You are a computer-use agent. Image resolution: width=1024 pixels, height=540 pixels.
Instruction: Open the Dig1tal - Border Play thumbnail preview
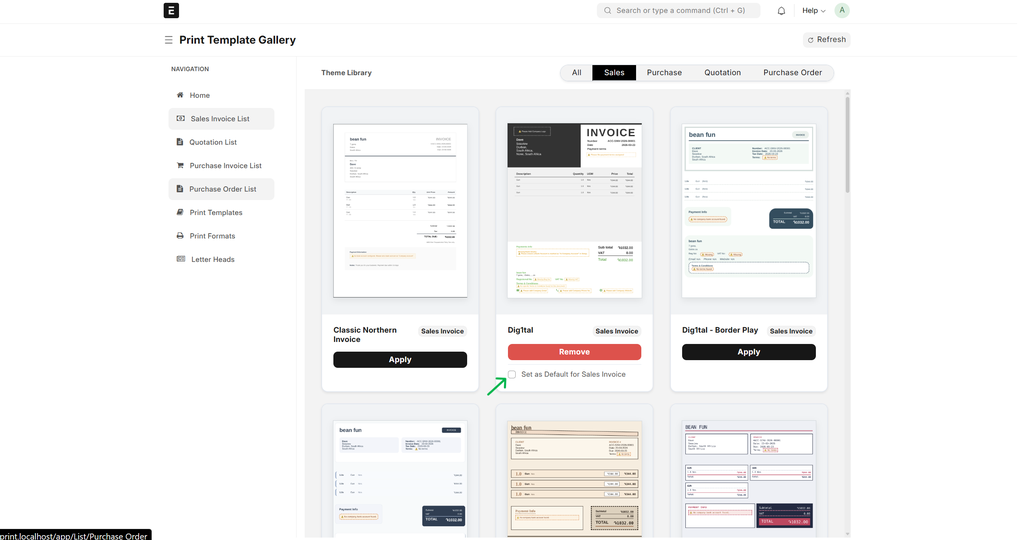pyautogui.click(x=748, y=211)
